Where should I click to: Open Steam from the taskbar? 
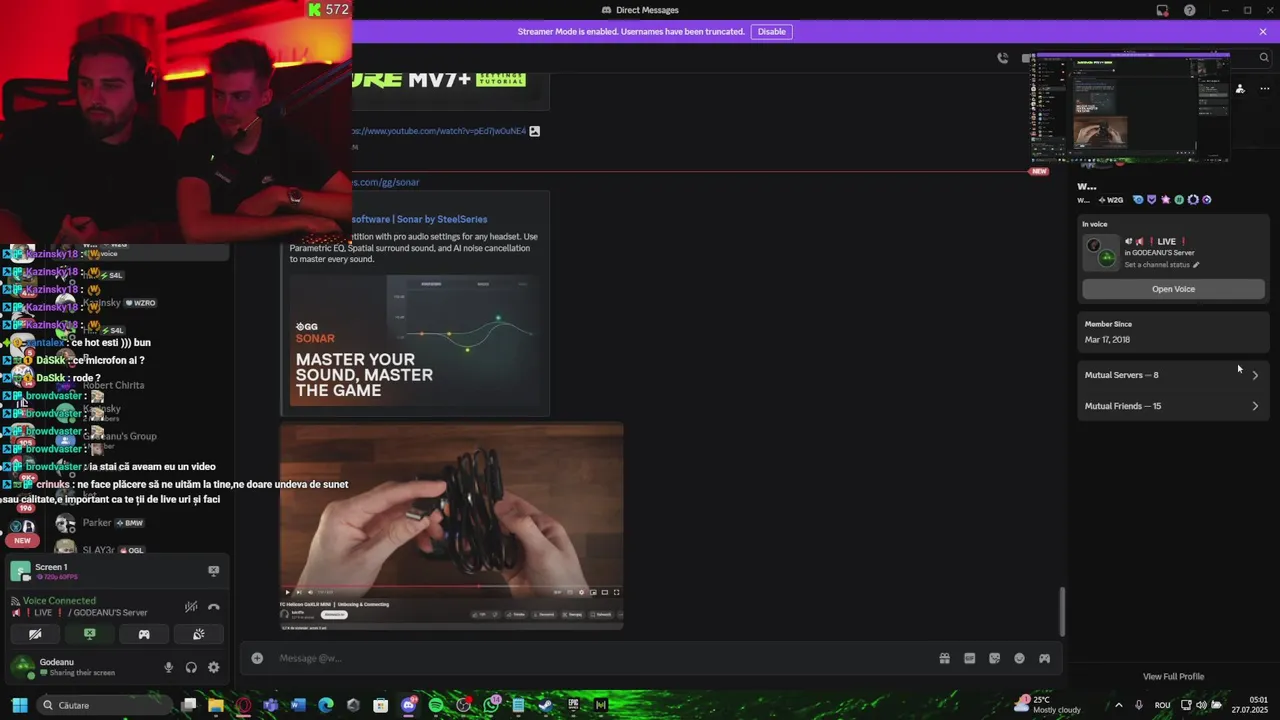coord(546,705)
